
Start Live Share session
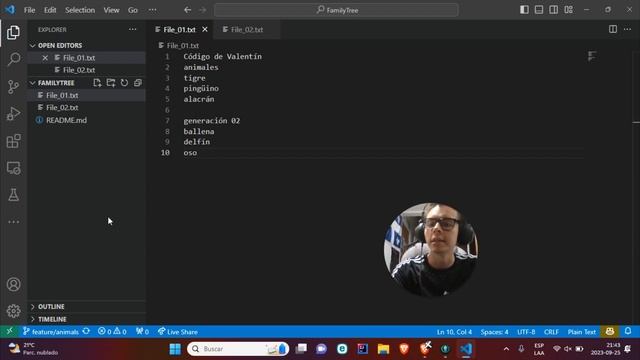pos(178,332)
